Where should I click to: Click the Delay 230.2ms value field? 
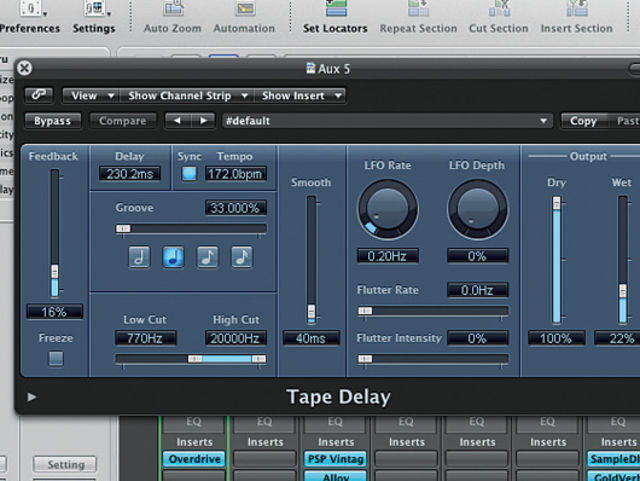(130, 174)
